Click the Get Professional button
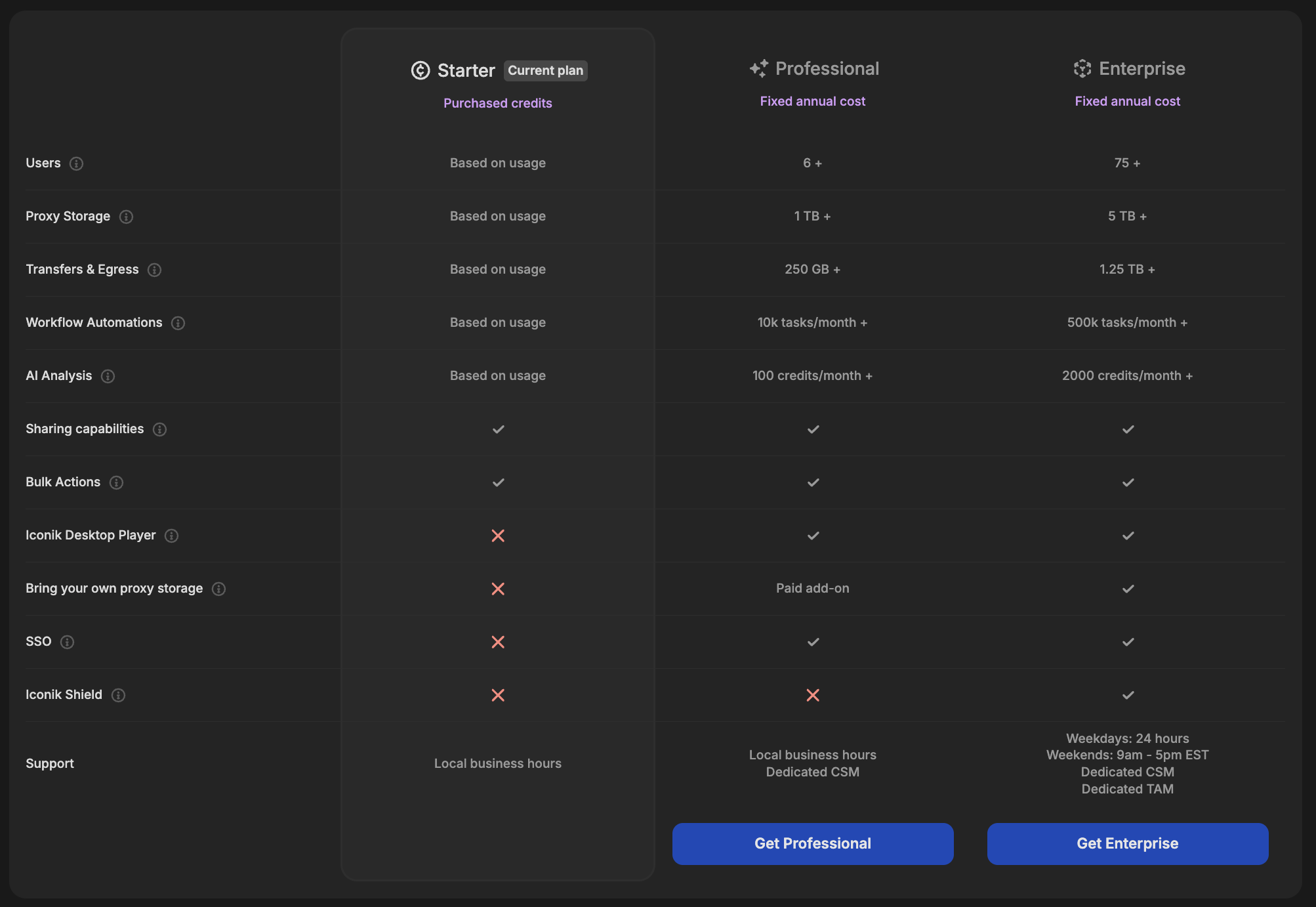The width and height of the screenshot is (1316, 907). pyautogui.click(x=812, y=843)
